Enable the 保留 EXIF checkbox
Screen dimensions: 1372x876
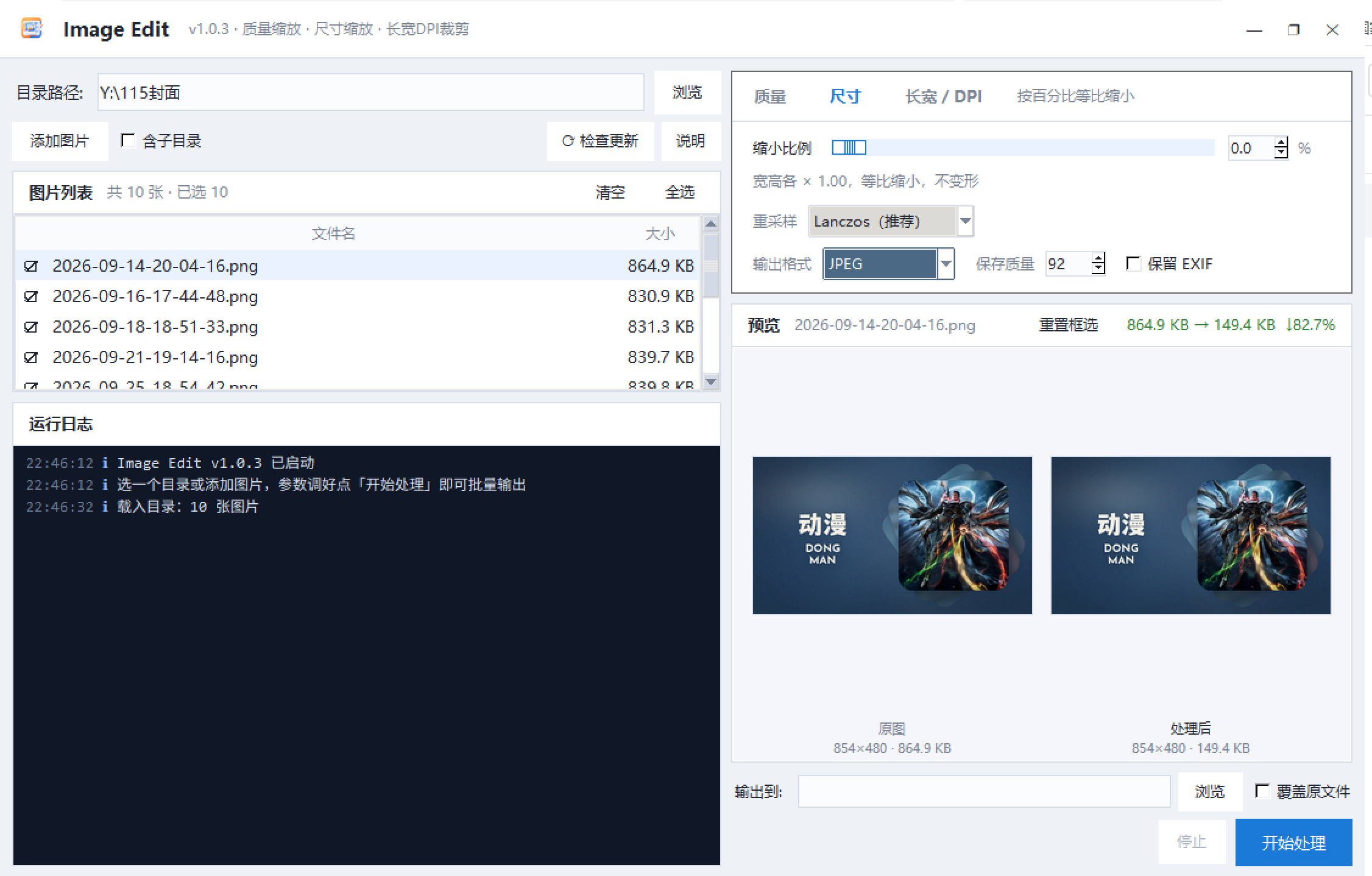(1133, 264)
